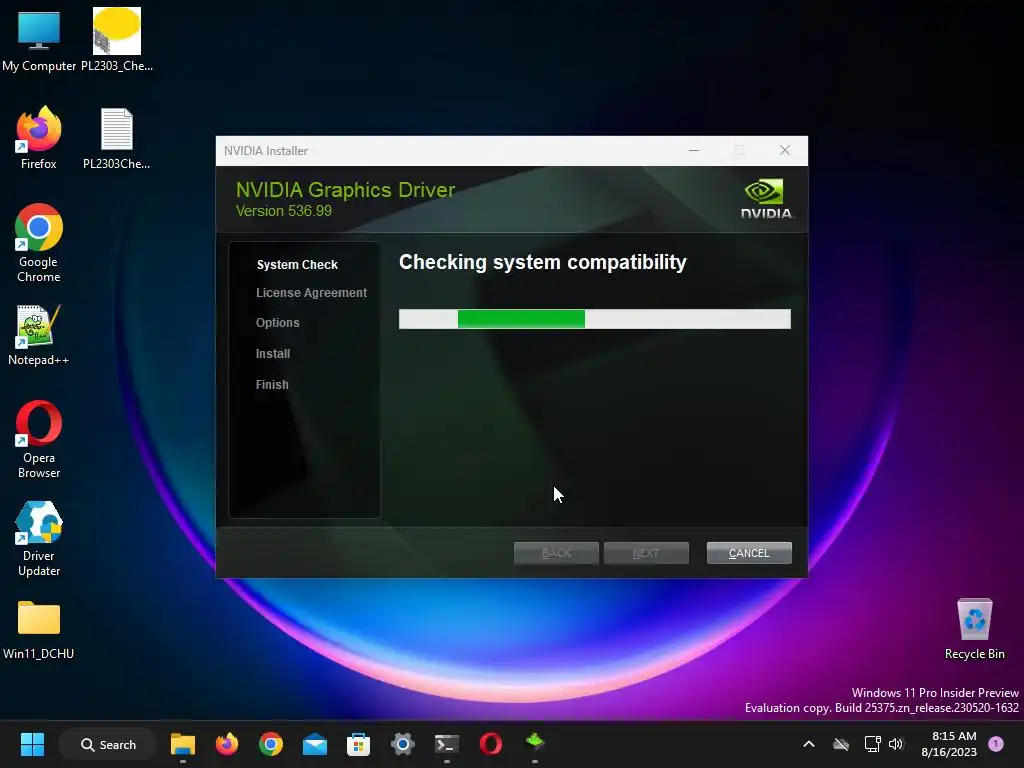Click the green compatibility progress bar
This screenshot has height=768, width=1024.
[x=595, y=319]
